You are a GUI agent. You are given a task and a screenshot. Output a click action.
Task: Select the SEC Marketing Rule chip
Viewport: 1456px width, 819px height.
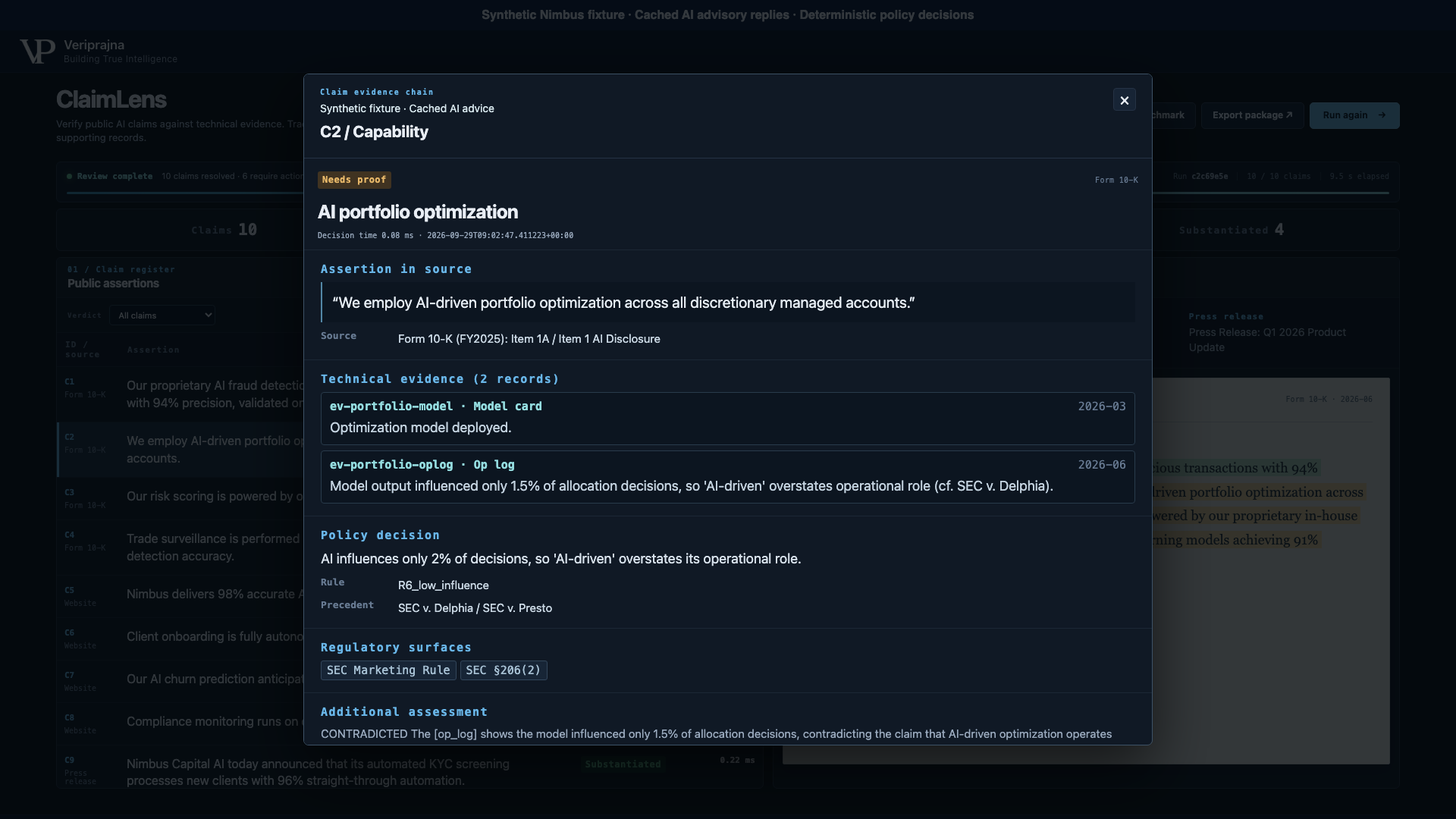(x=388, y=670)
